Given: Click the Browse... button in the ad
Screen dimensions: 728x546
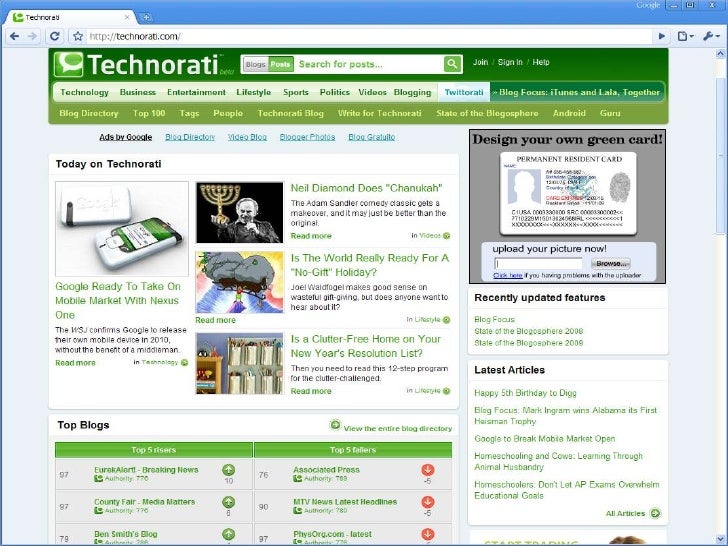Looking at the screenshot, I should tap(611, 264).
